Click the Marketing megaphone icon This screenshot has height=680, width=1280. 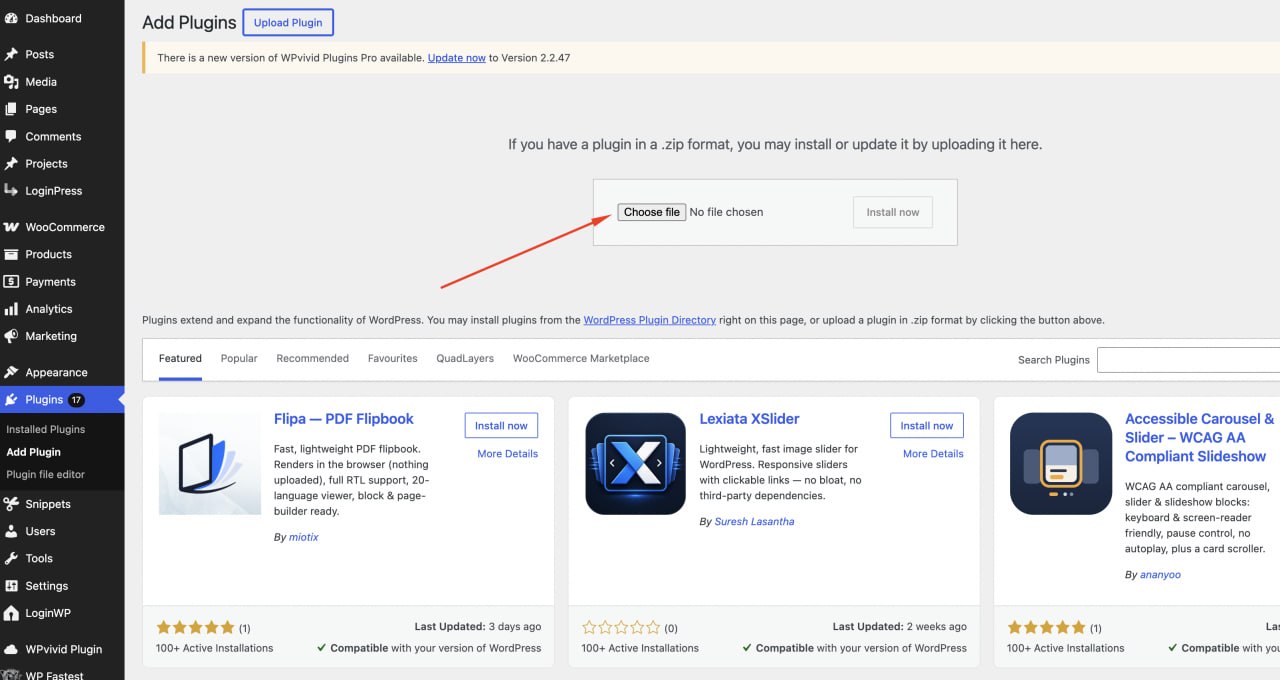pos(11,336)
